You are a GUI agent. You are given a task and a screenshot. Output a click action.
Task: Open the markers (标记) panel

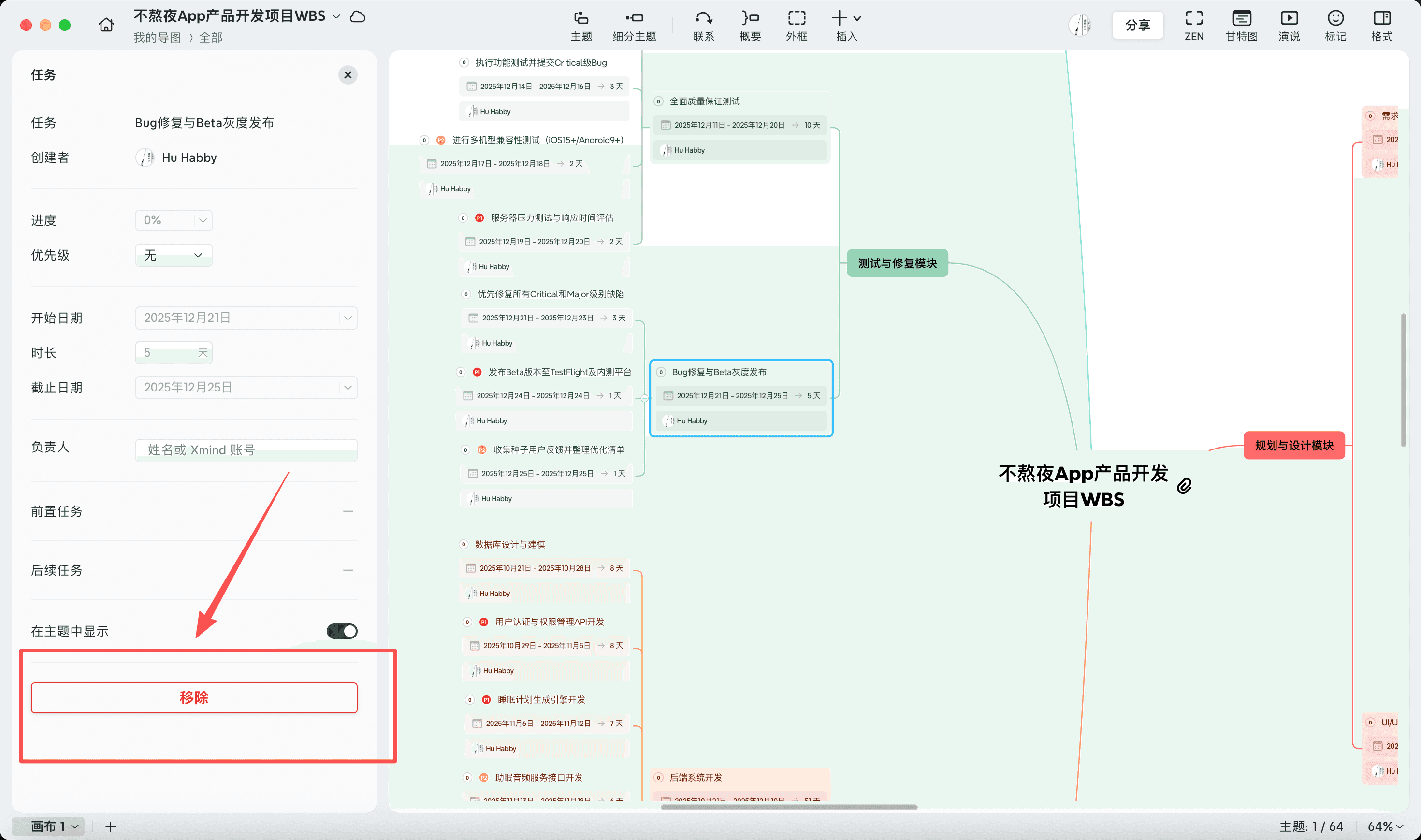(x=1335, y=26)
